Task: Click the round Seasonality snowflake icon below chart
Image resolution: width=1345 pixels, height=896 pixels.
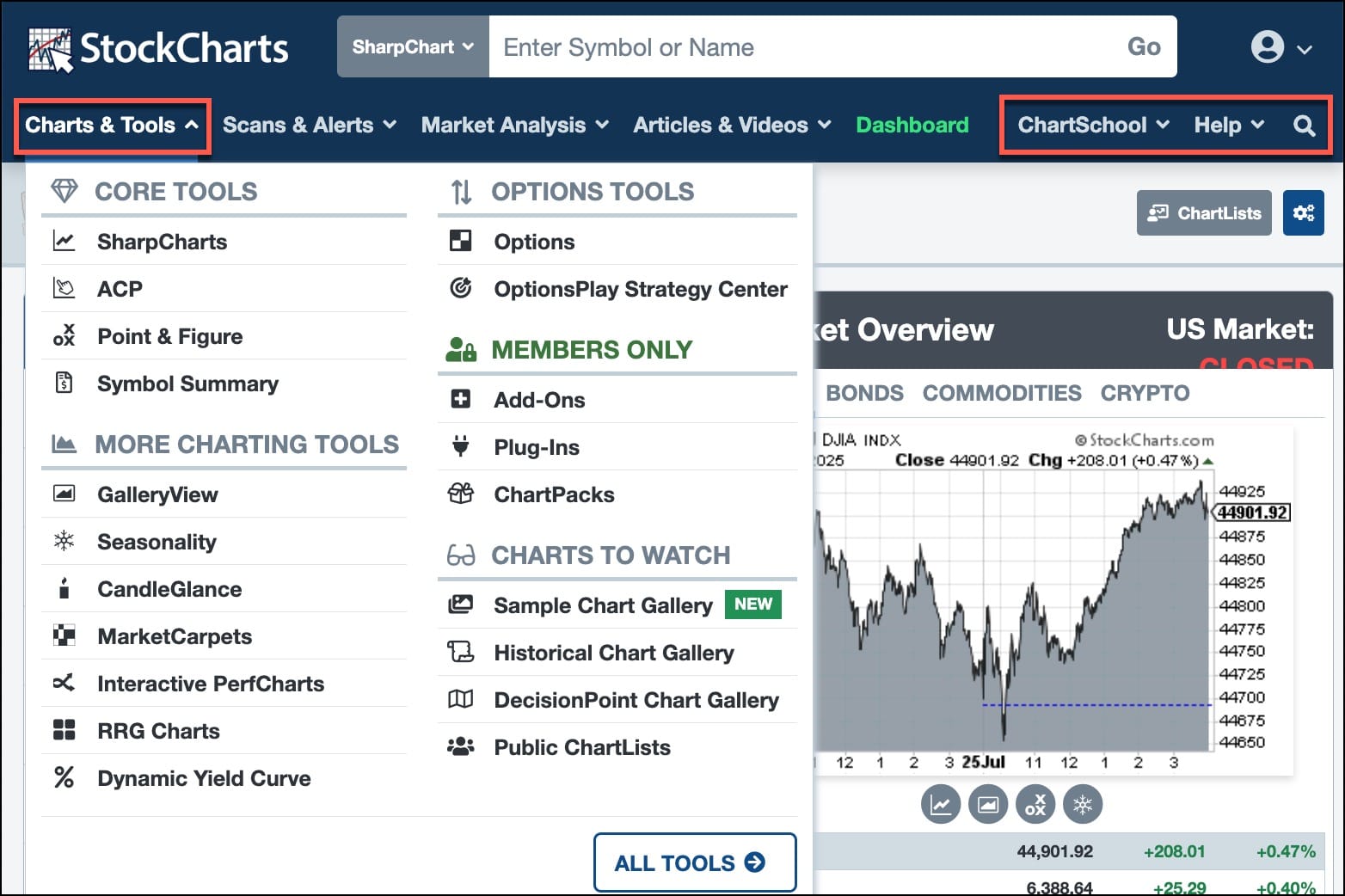Action: pyautogui.click(x=1083, y=806)
